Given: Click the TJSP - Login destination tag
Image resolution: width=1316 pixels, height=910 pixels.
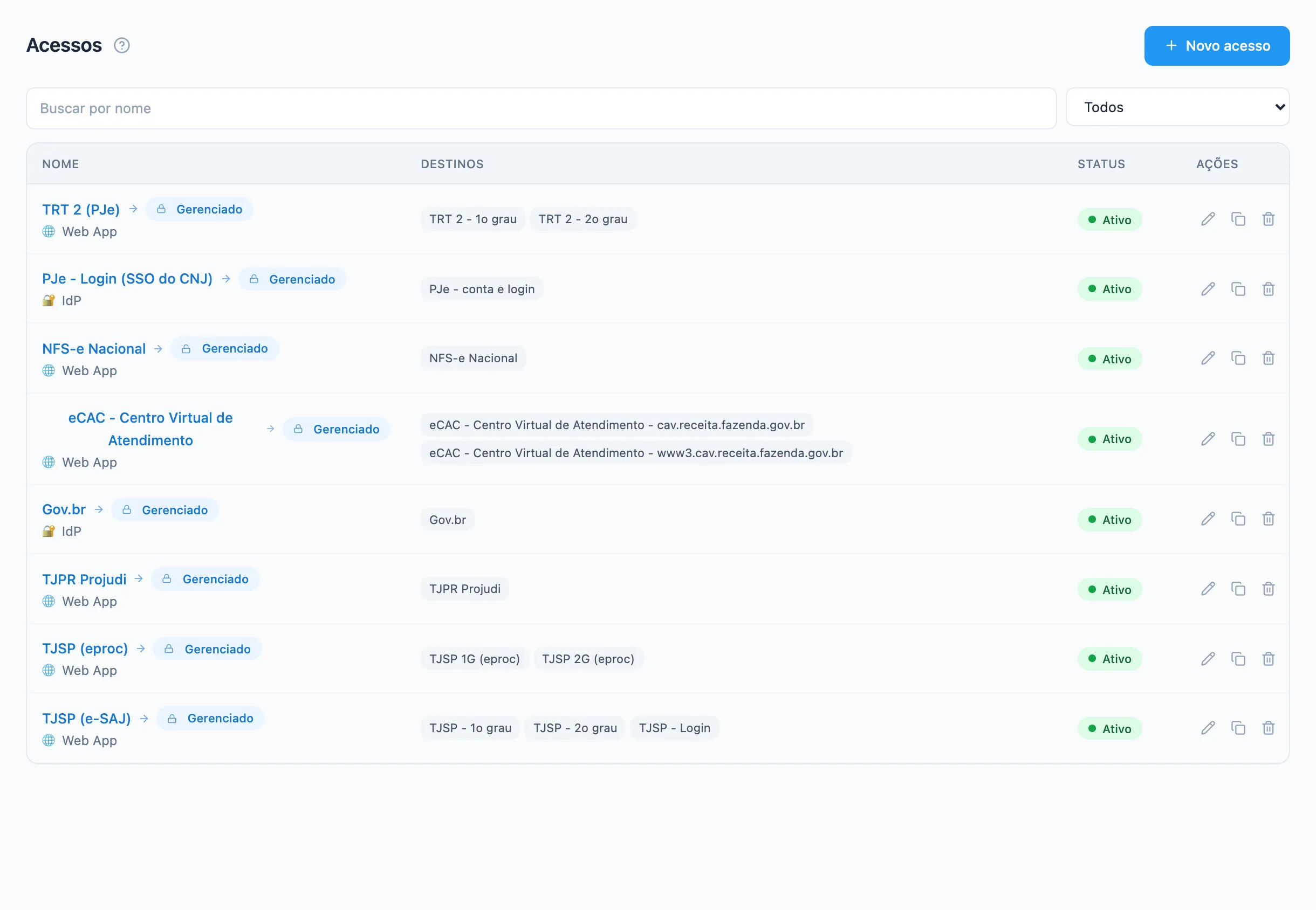Looking at the screenshot, I should click(x=674, y=729).
